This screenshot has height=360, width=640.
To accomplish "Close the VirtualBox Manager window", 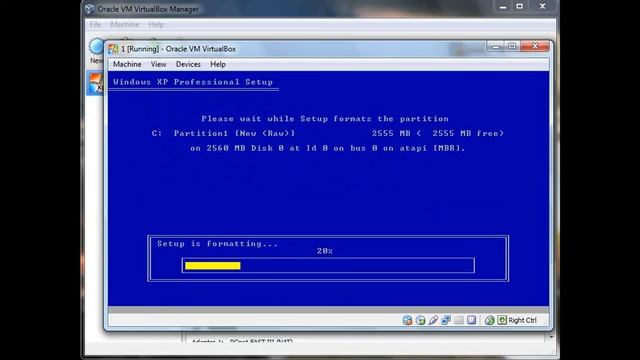I will pyautogui.click(x=542, y=7).
